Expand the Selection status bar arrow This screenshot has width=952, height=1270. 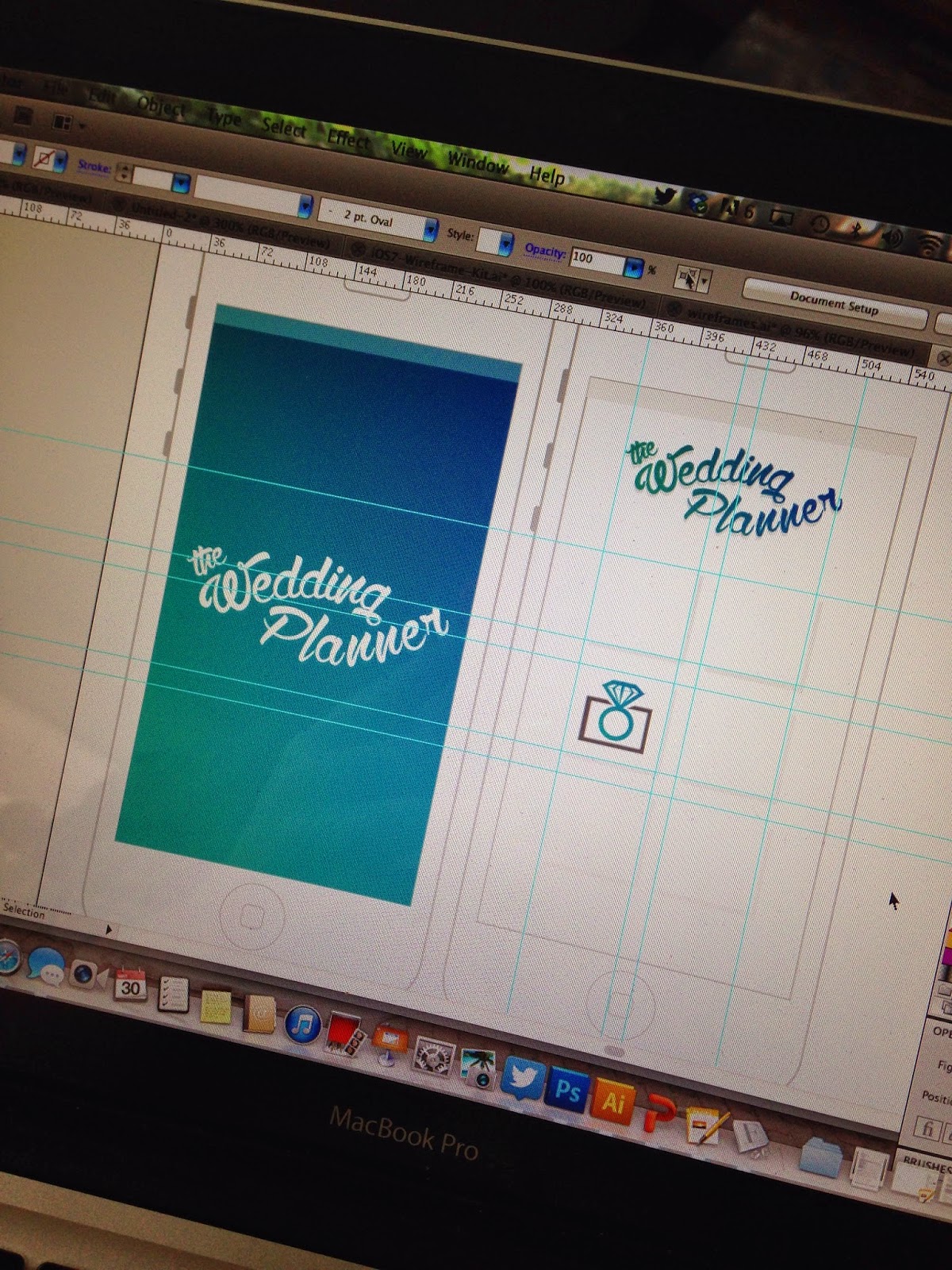click(109, 929)
